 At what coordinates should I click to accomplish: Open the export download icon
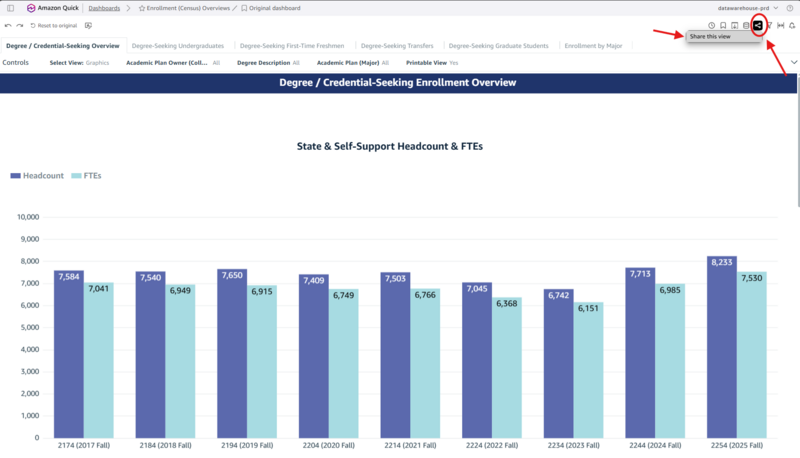coord(735,26)
